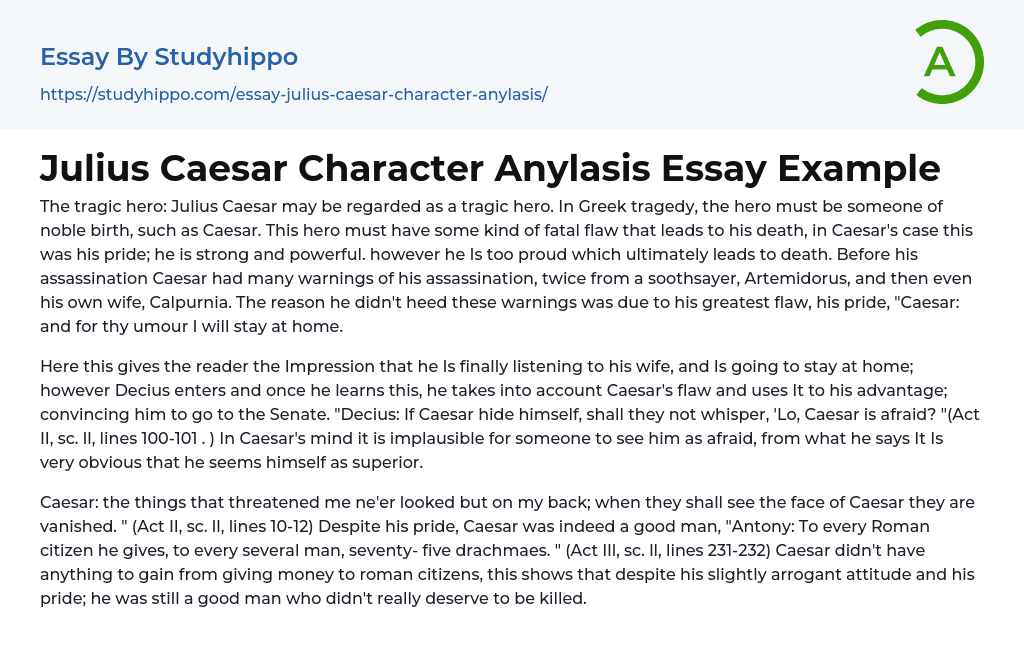The height and width of the screenshot is (667, 1024).
Task: Click the "Essay By Studyhippo" header text
Action: pyautogui.click(x=169, y=56)
